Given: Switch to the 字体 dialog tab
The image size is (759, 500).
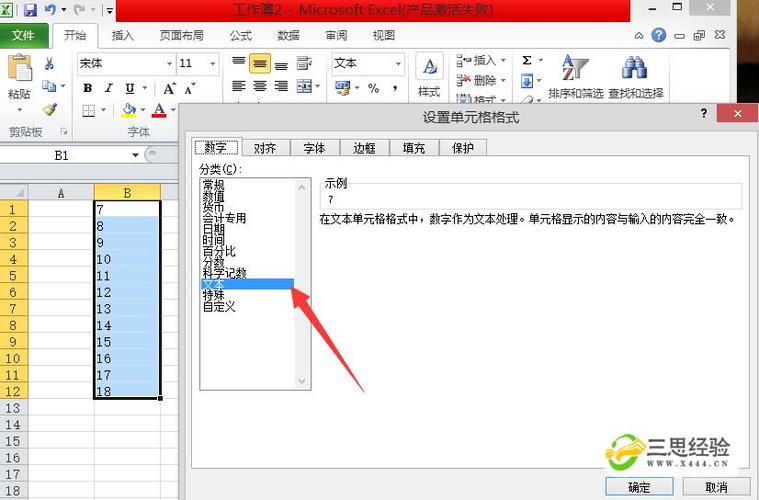Looking at the screenshot, I should (x=315, y=148).
